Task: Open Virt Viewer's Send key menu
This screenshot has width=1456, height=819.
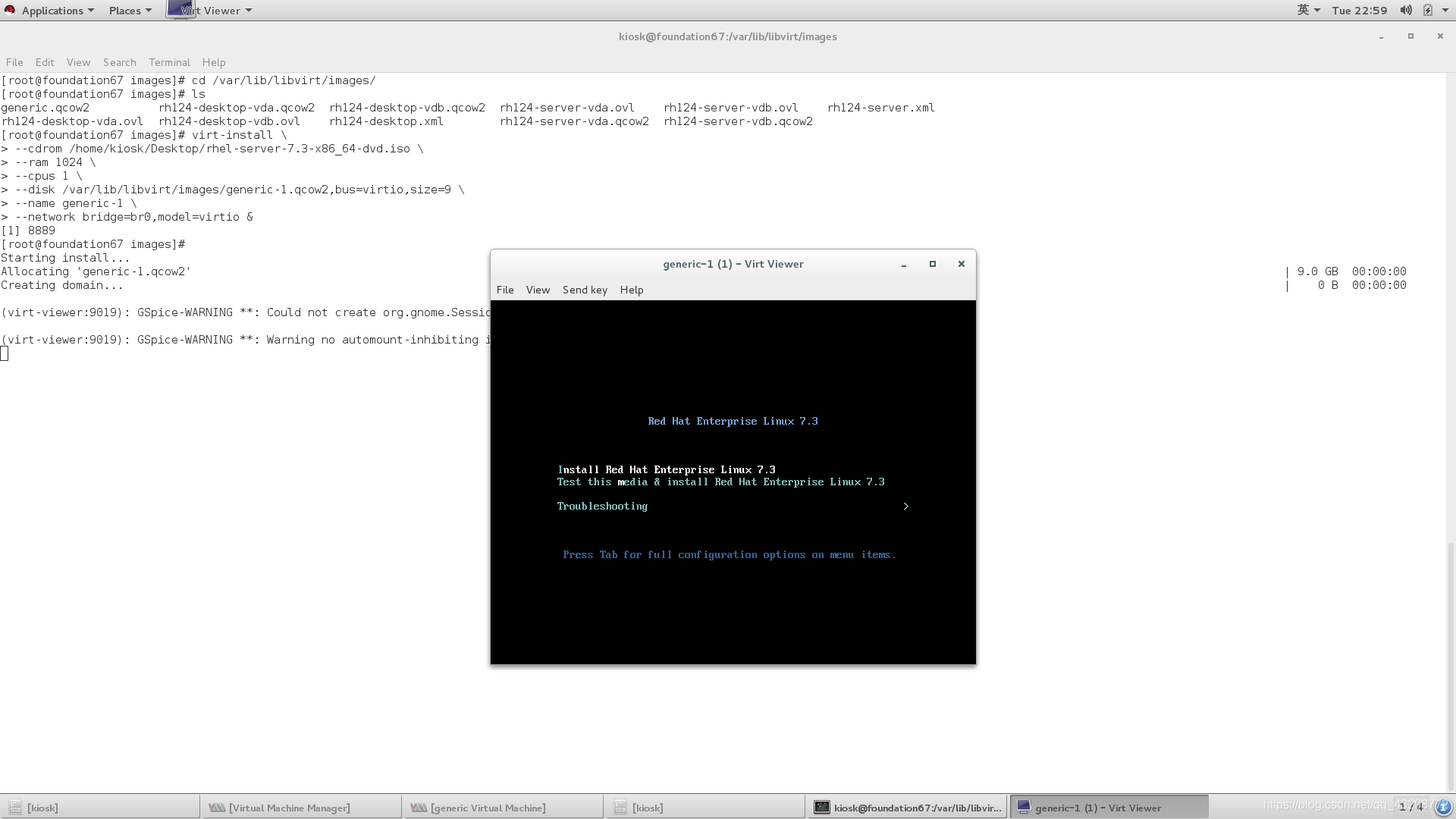Action: click(x=585, y=290)
